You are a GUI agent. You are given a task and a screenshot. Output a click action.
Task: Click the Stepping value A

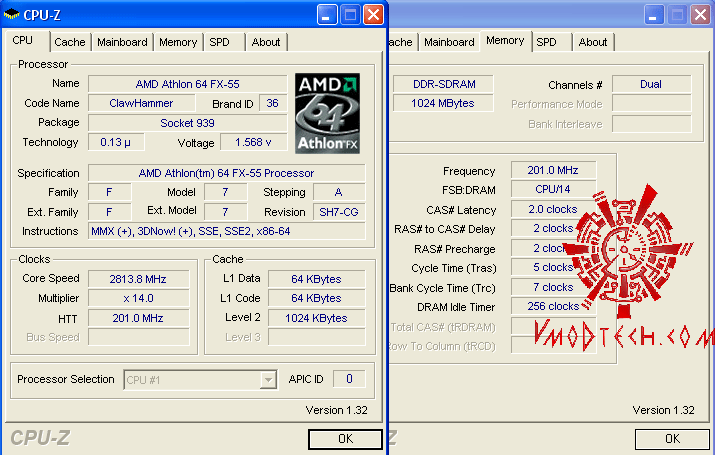click(x=339, y=192)
